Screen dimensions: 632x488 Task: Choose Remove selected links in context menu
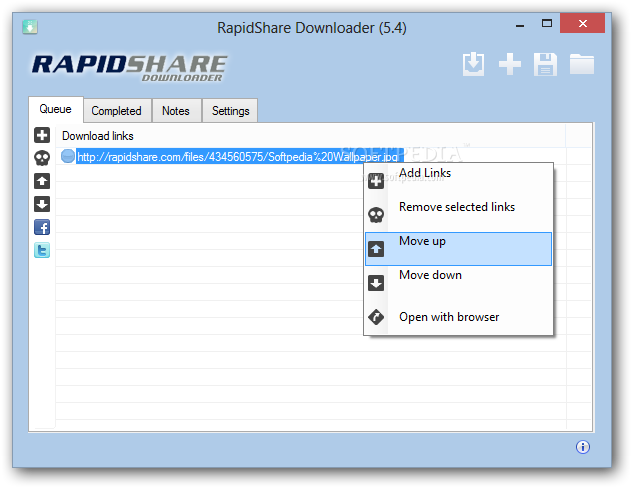(x=458, y=214)
